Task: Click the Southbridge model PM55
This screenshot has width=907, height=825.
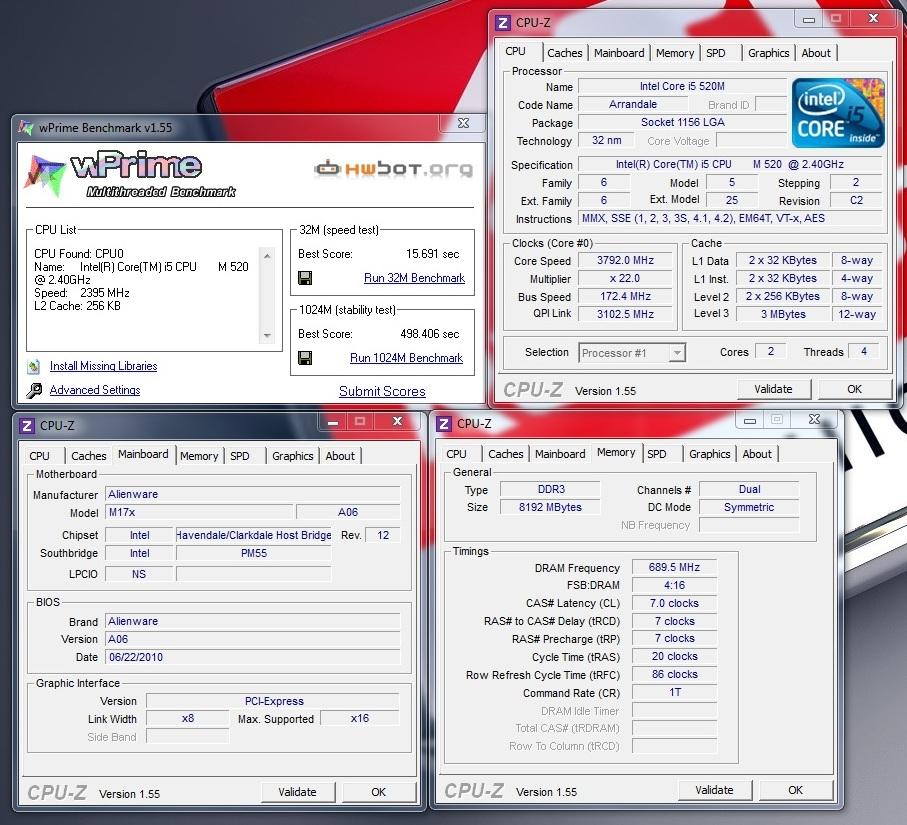Action: (253, 553)
